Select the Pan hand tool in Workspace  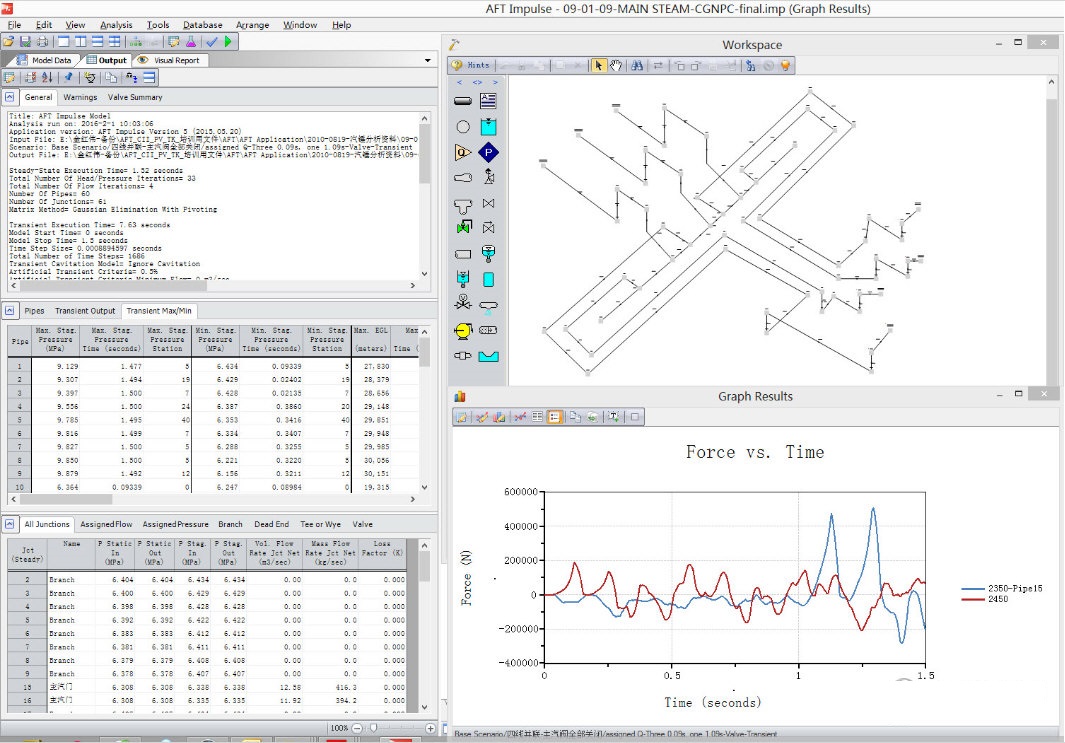[617, 66]
